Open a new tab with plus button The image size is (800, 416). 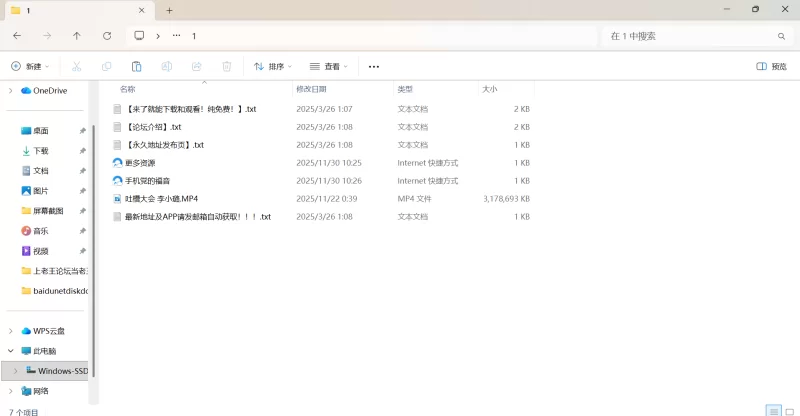[169, 10]
